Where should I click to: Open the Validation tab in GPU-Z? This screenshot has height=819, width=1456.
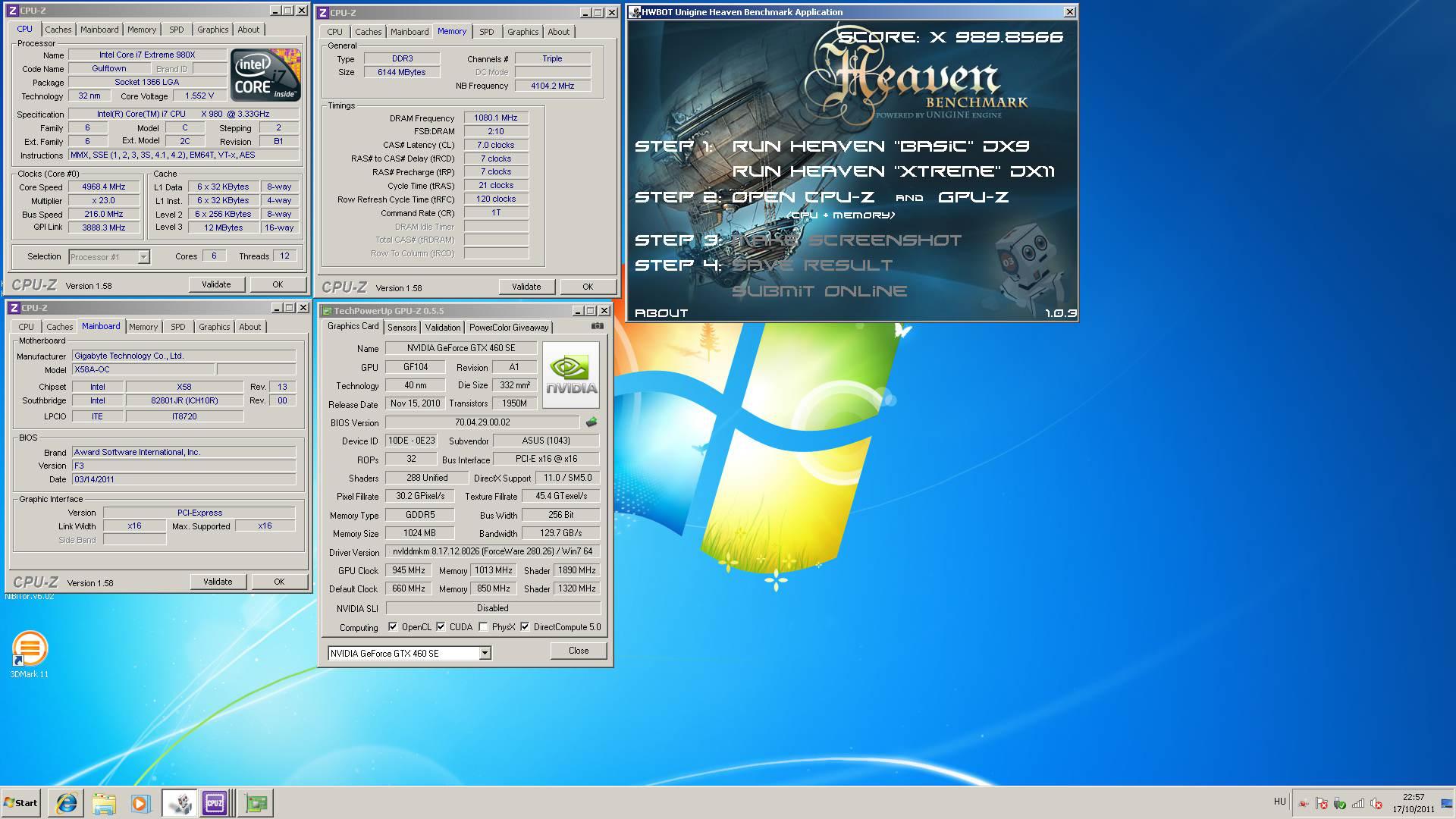point(442,328)
